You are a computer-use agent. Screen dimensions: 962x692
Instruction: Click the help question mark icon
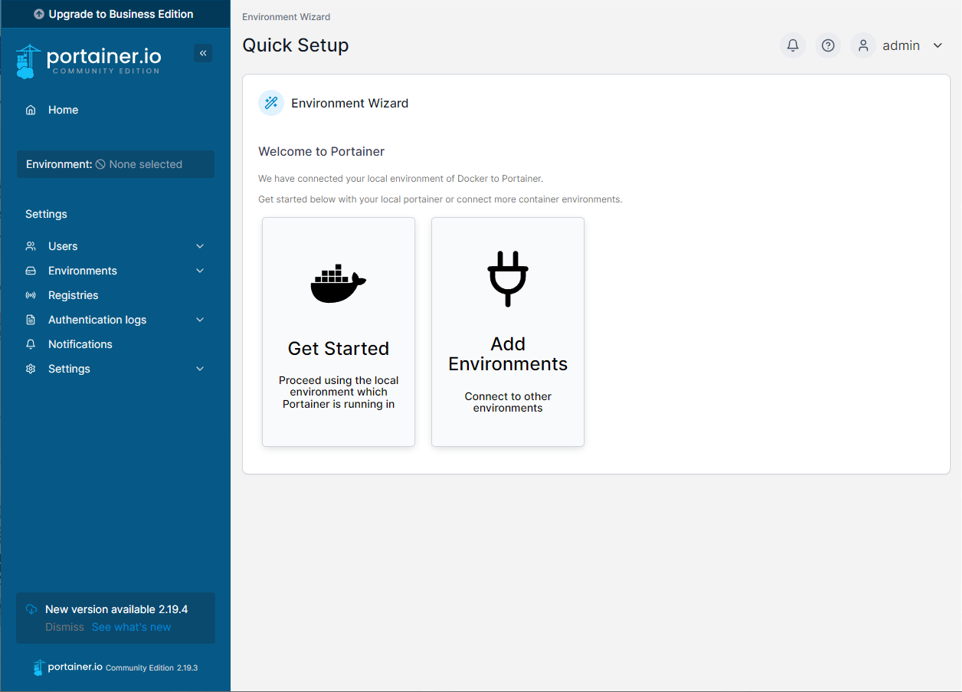coord(827,45)
